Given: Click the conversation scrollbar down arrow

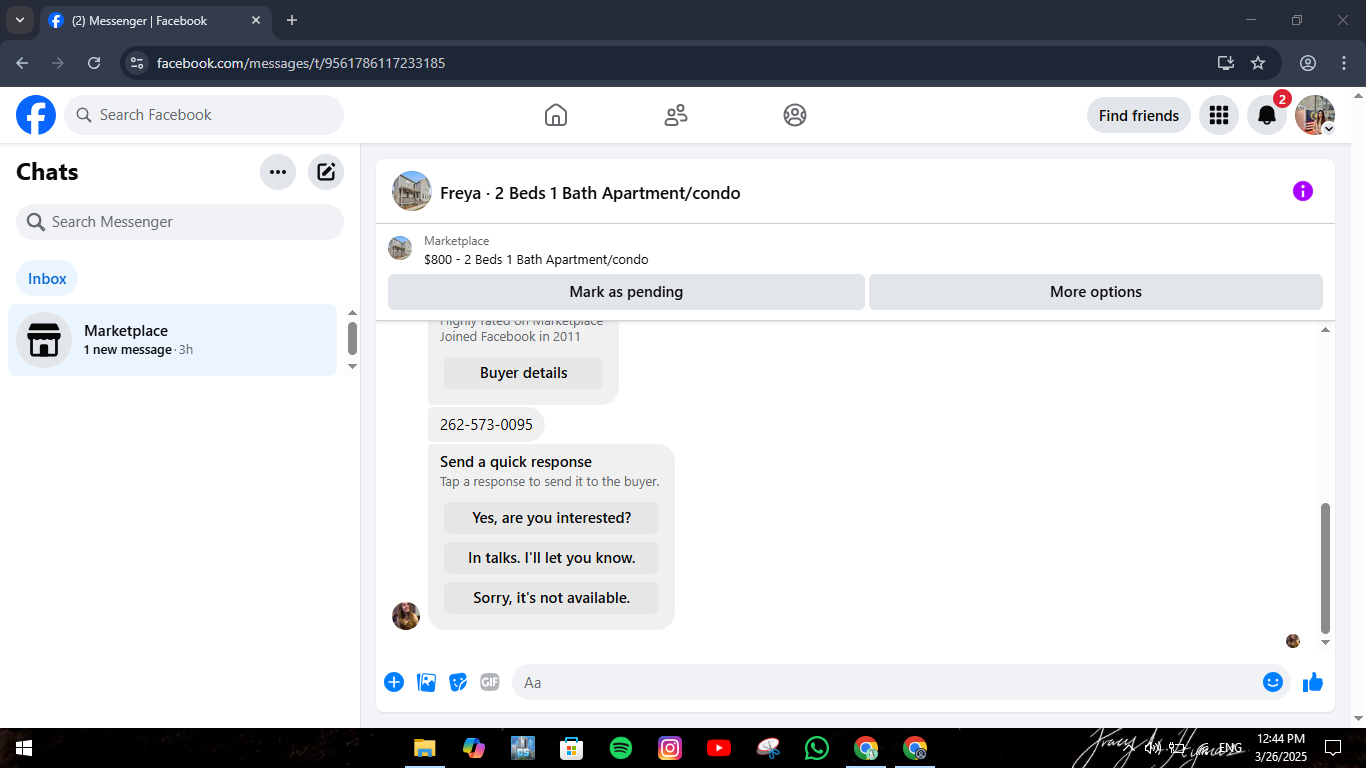Looking at the screenshot, I should (x=1326, y=643).
